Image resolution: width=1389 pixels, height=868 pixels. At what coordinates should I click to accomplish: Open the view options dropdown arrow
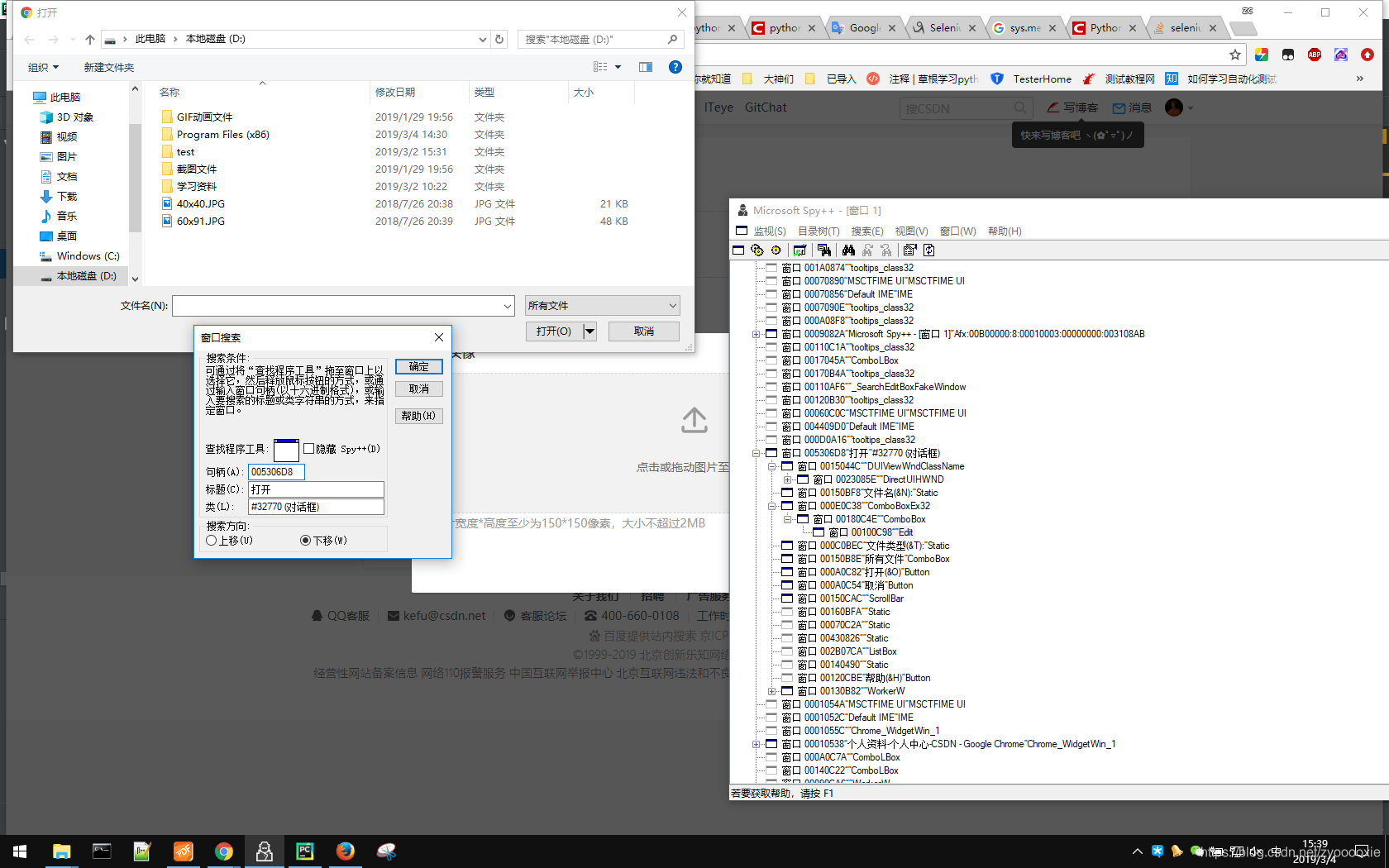pyautogui.click(x=618, y=67)
